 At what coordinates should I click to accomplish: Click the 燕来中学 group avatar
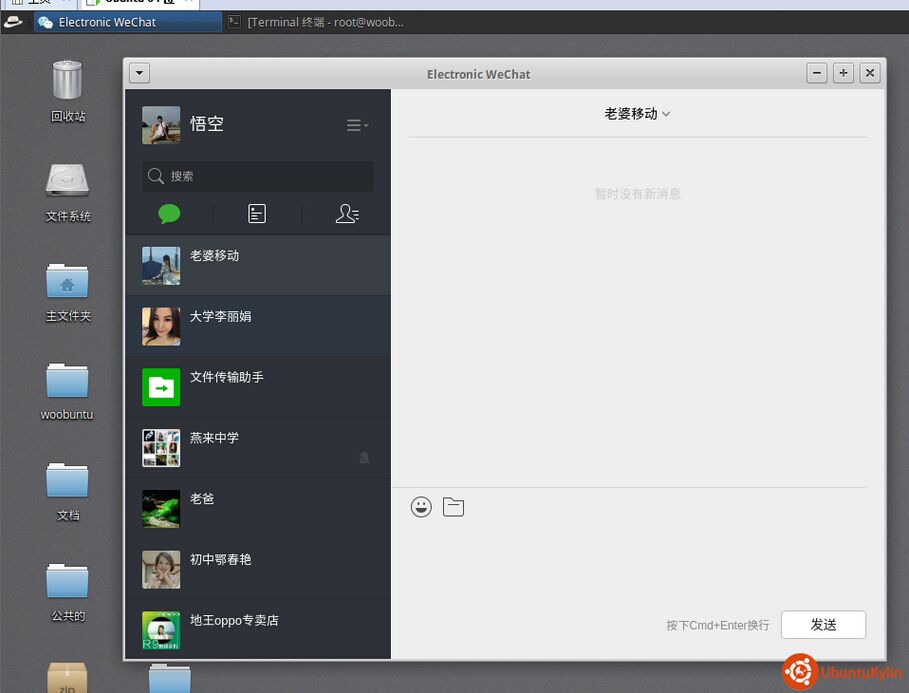tap(161, 448)
